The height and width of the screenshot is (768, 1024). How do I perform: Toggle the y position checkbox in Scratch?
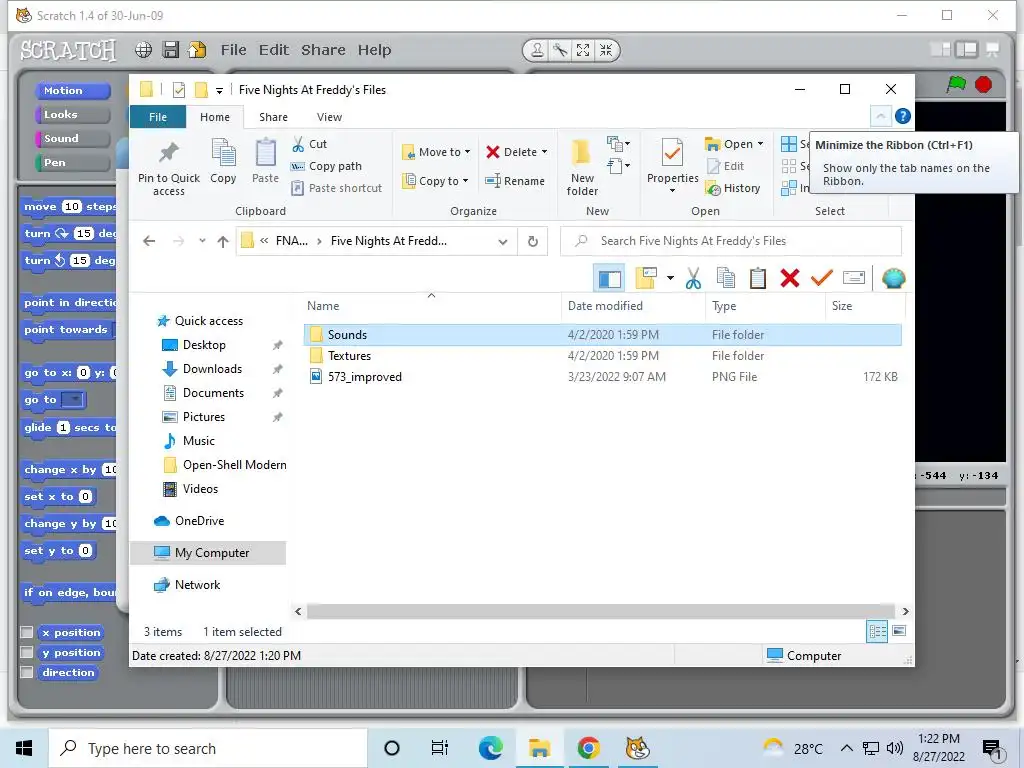click(27, 652)
